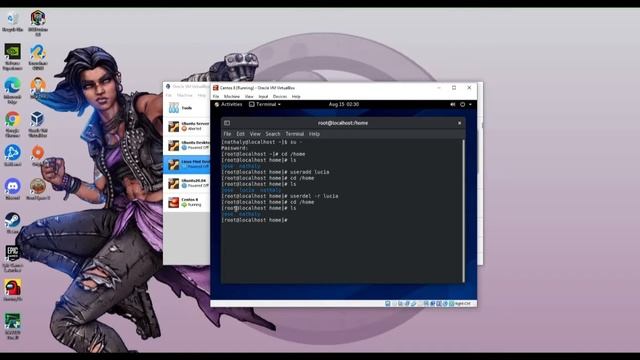Select the Centos 8 running VM entry
Screen dimensions: 640x360
pos(187,202)
